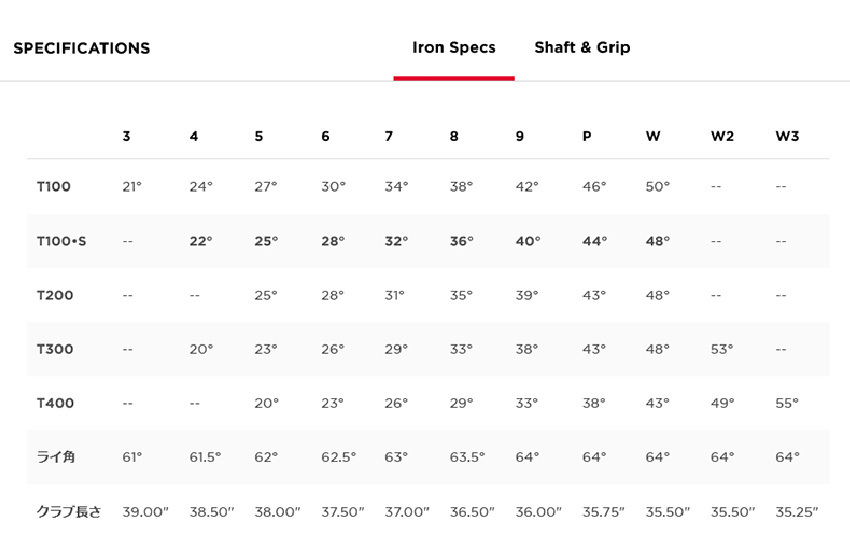Click the ライ角 row label
Image resolution: width=850 pixels, height=552 pixels.
tap(55, 457)
